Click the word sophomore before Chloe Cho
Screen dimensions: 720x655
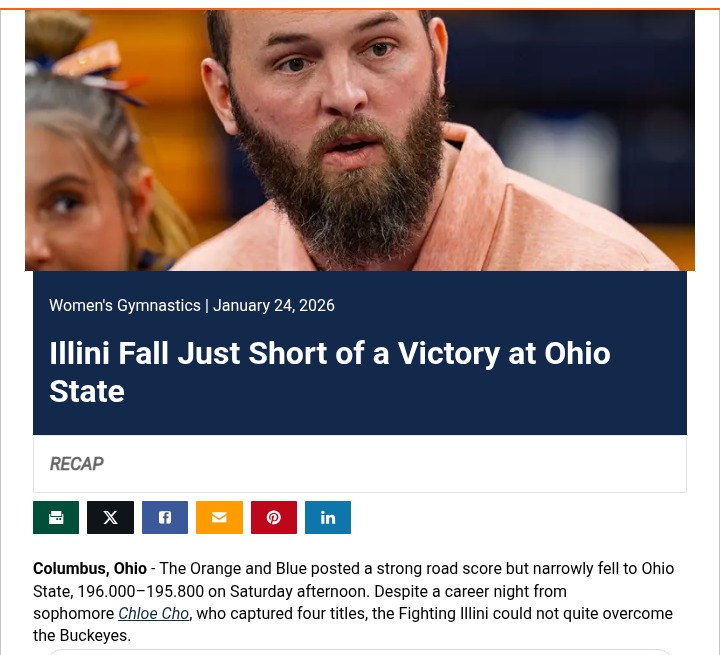(73, 613)
